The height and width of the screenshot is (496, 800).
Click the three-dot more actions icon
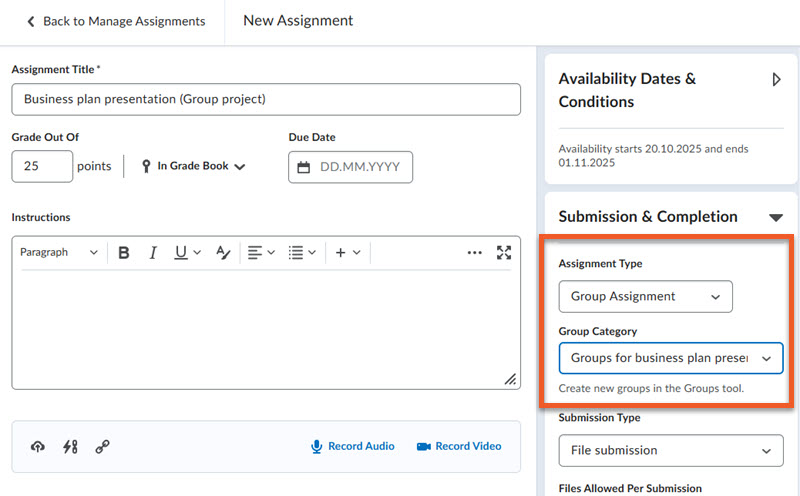click(x=474, y=253)
